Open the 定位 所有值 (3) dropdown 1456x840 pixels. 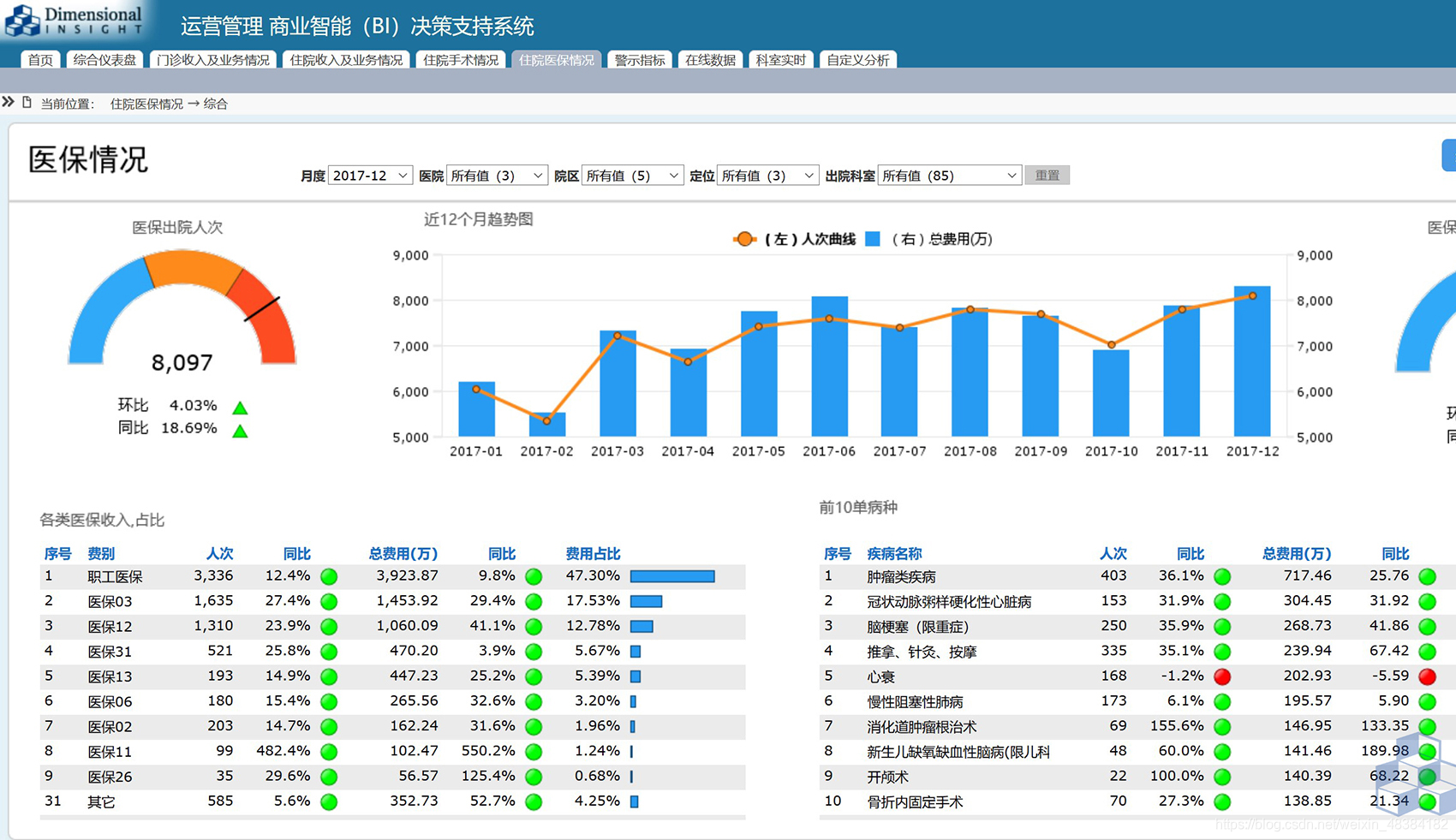(767, 176)
